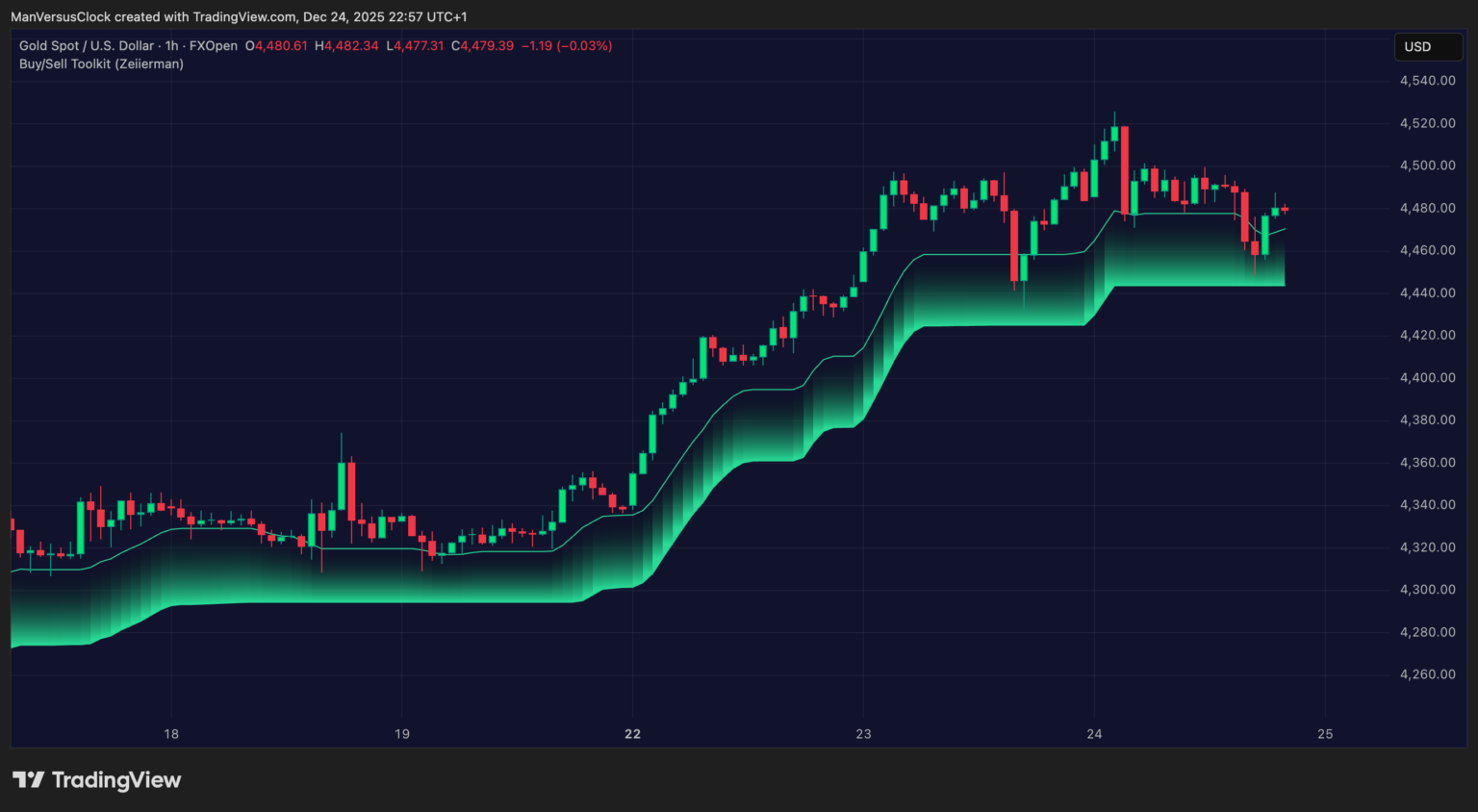
Task: Click the "4,260.00" price label on the right scale
Action: (x=1427, y=674)
